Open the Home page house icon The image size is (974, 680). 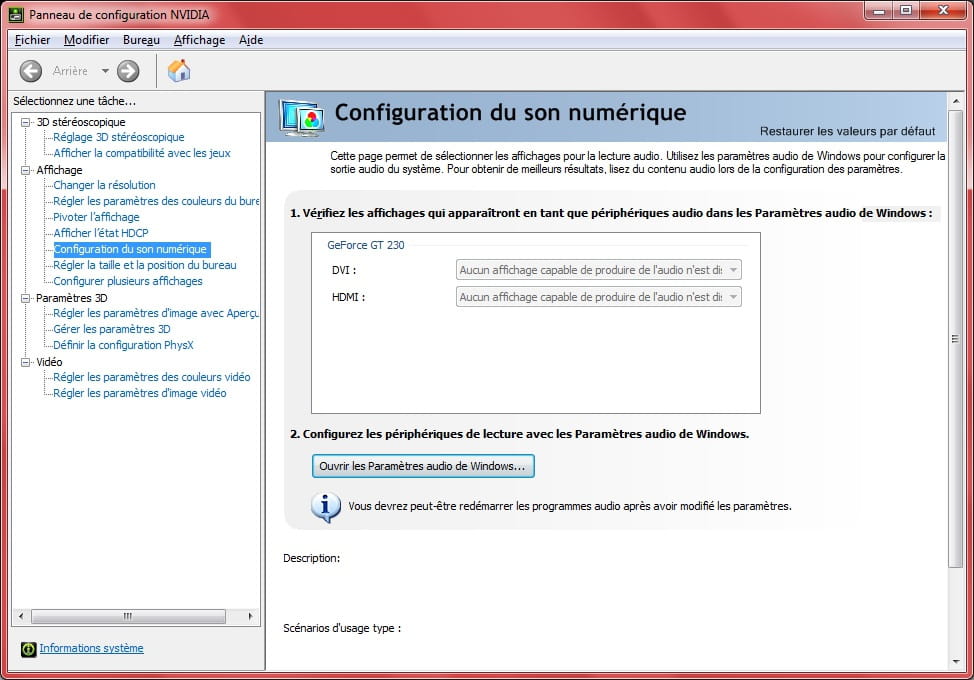[x=179, y=70]
